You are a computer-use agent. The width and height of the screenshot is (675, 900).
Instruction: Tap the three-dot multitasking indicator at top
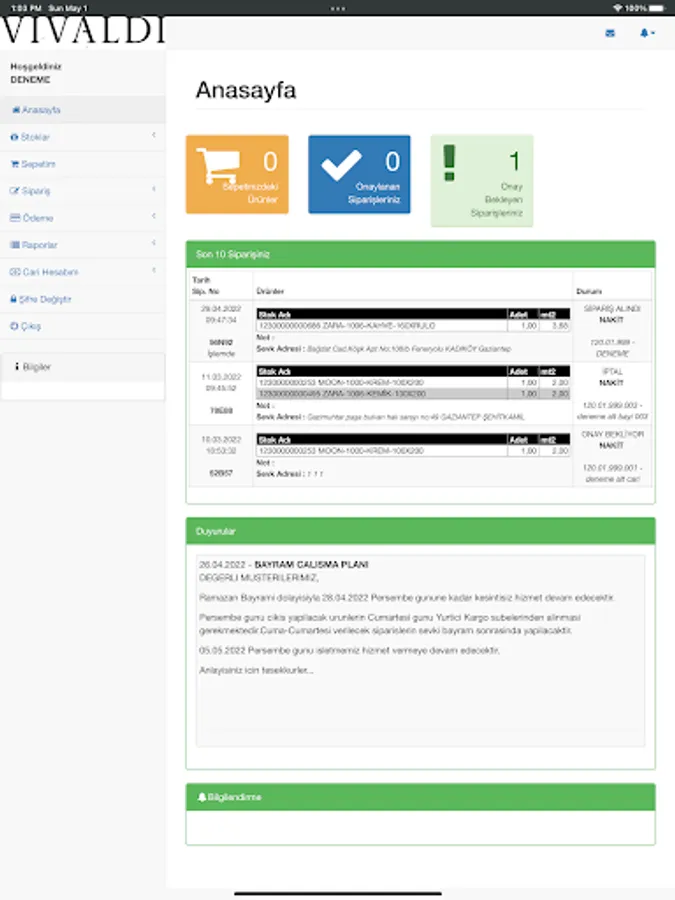tap(338, 9)
